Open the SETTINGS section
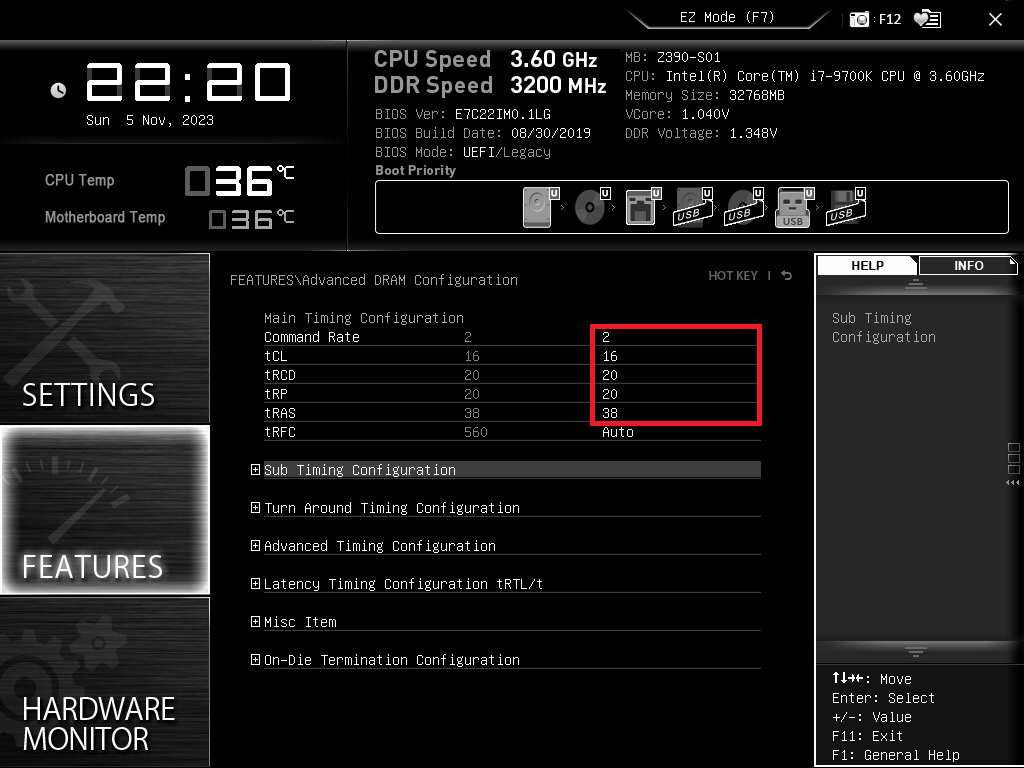 105,340
